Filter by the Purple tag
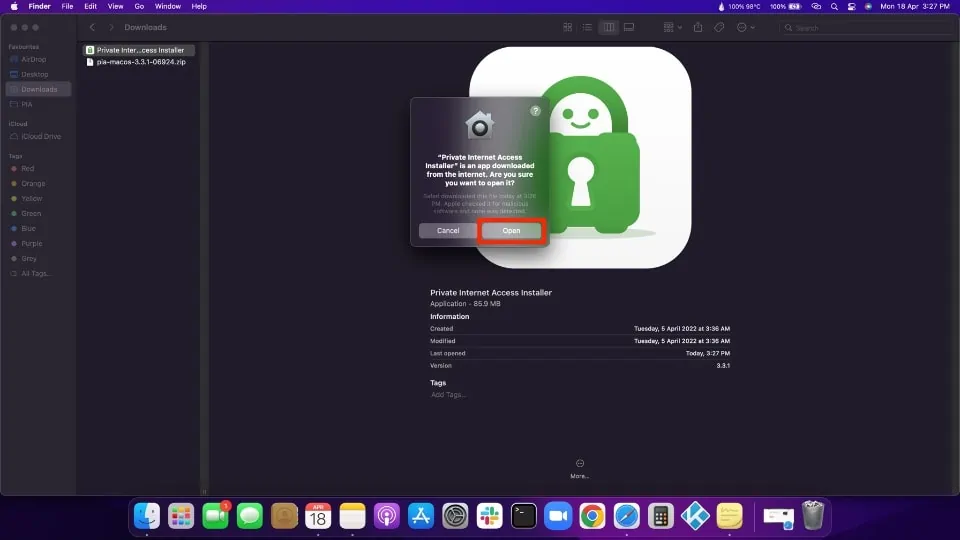Viewport: 960px width, 540px height. point(38,244)
